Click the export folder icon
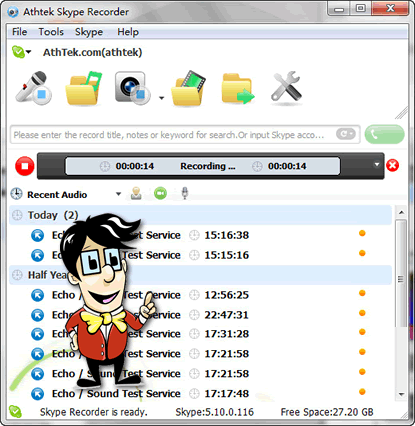This screenshot has height=426, width=415. (237, 89)
